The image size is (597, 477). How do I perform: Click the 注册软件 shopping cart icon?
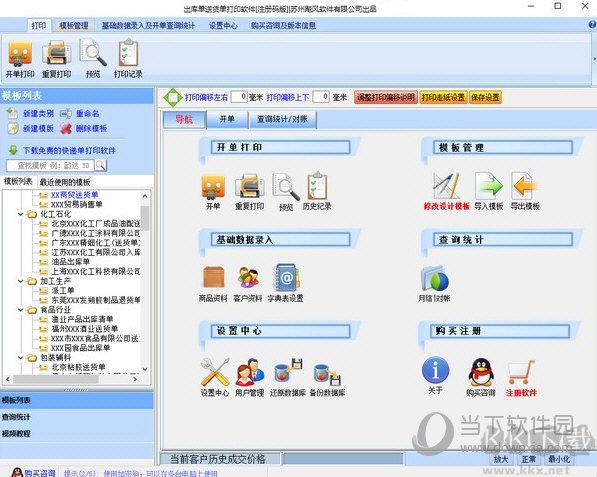[x=522, y=372]
